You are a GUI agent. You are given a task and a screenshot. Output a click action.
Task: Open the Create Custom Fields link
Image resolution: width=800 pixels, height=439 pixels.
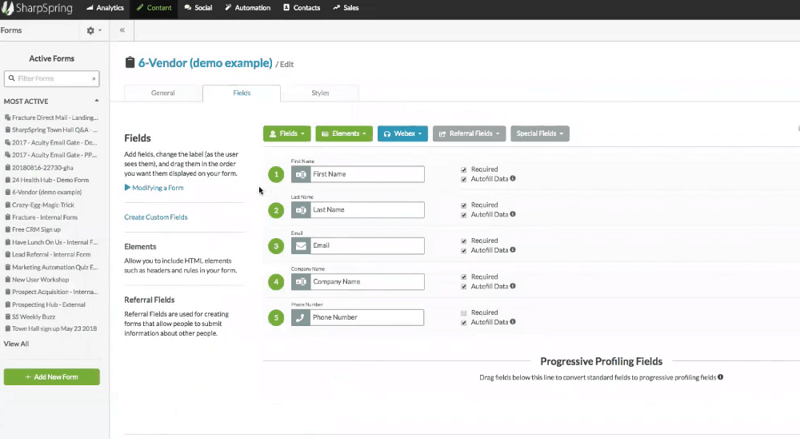click(x=156, y=217)
